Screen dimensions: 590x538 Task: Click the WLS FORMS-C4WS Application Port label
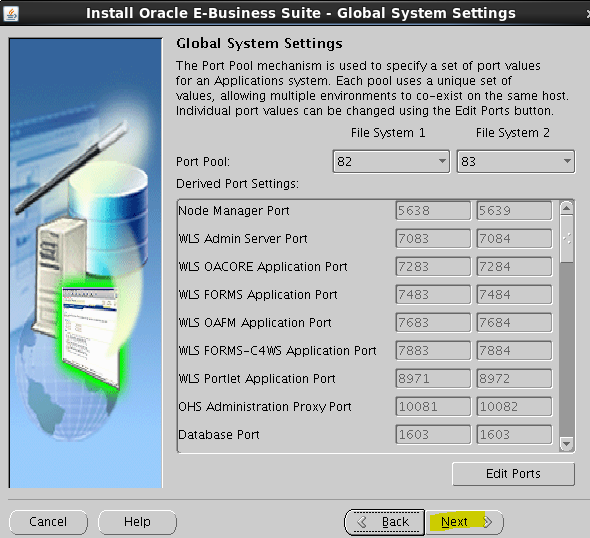tap(277, 351)
